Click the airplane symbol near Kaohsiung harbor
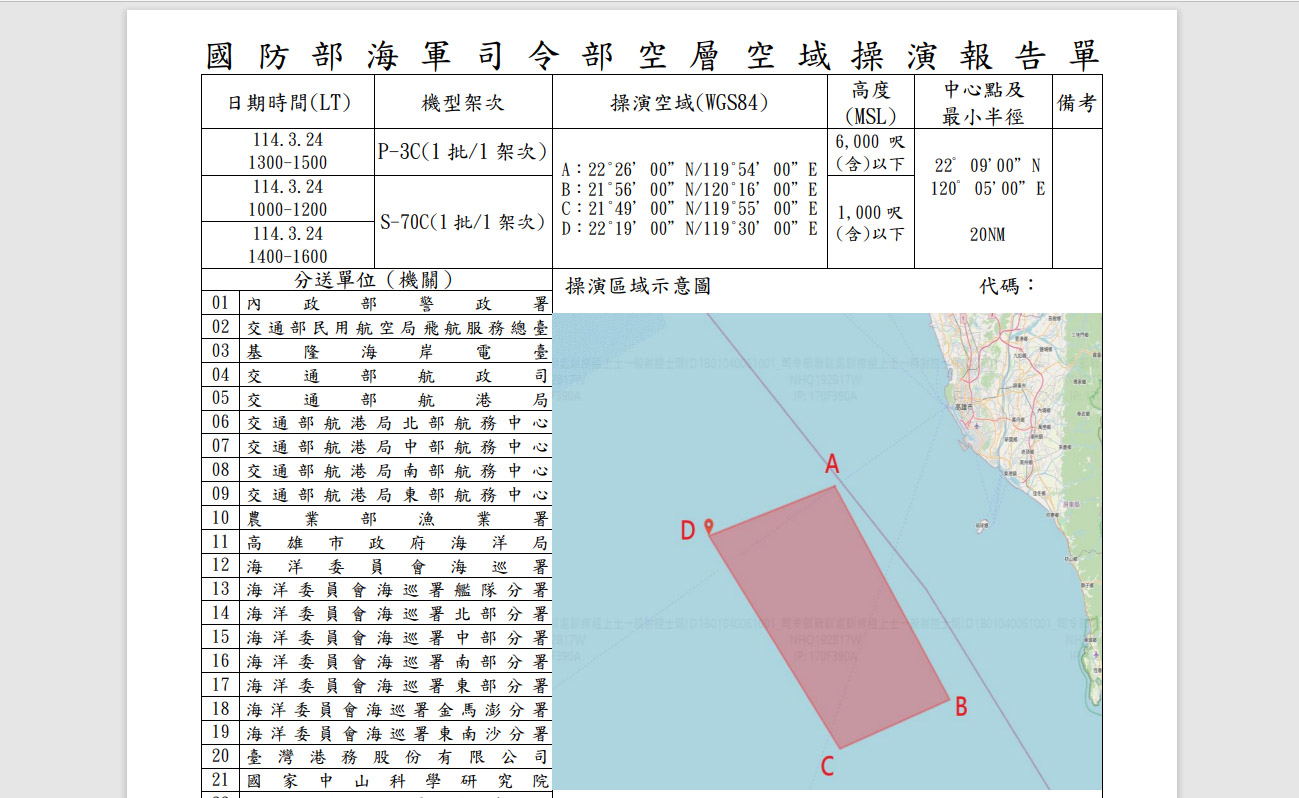 click(x=977, y=426)
